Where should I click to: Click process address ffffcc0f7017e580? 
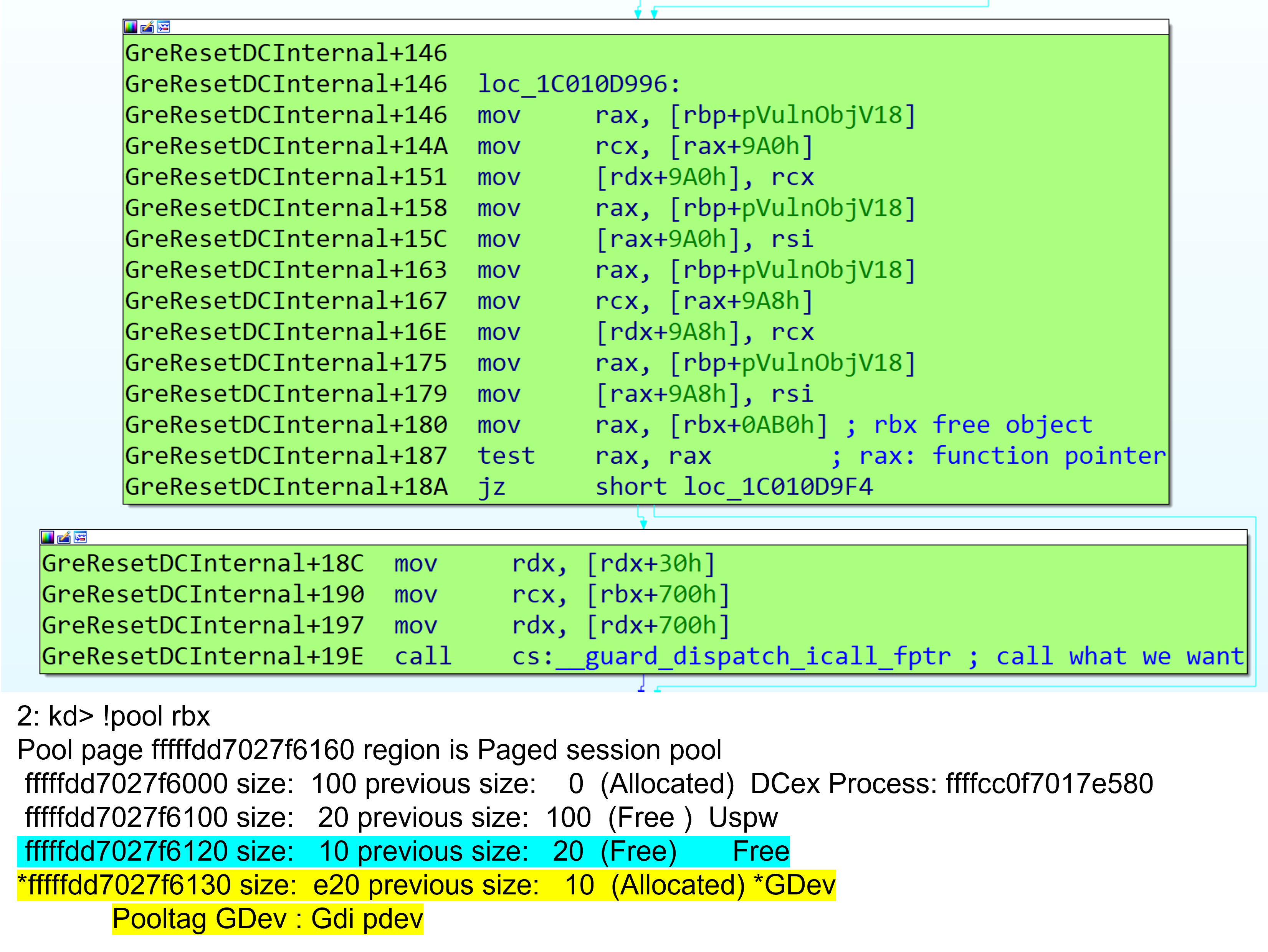(1050, 784)
